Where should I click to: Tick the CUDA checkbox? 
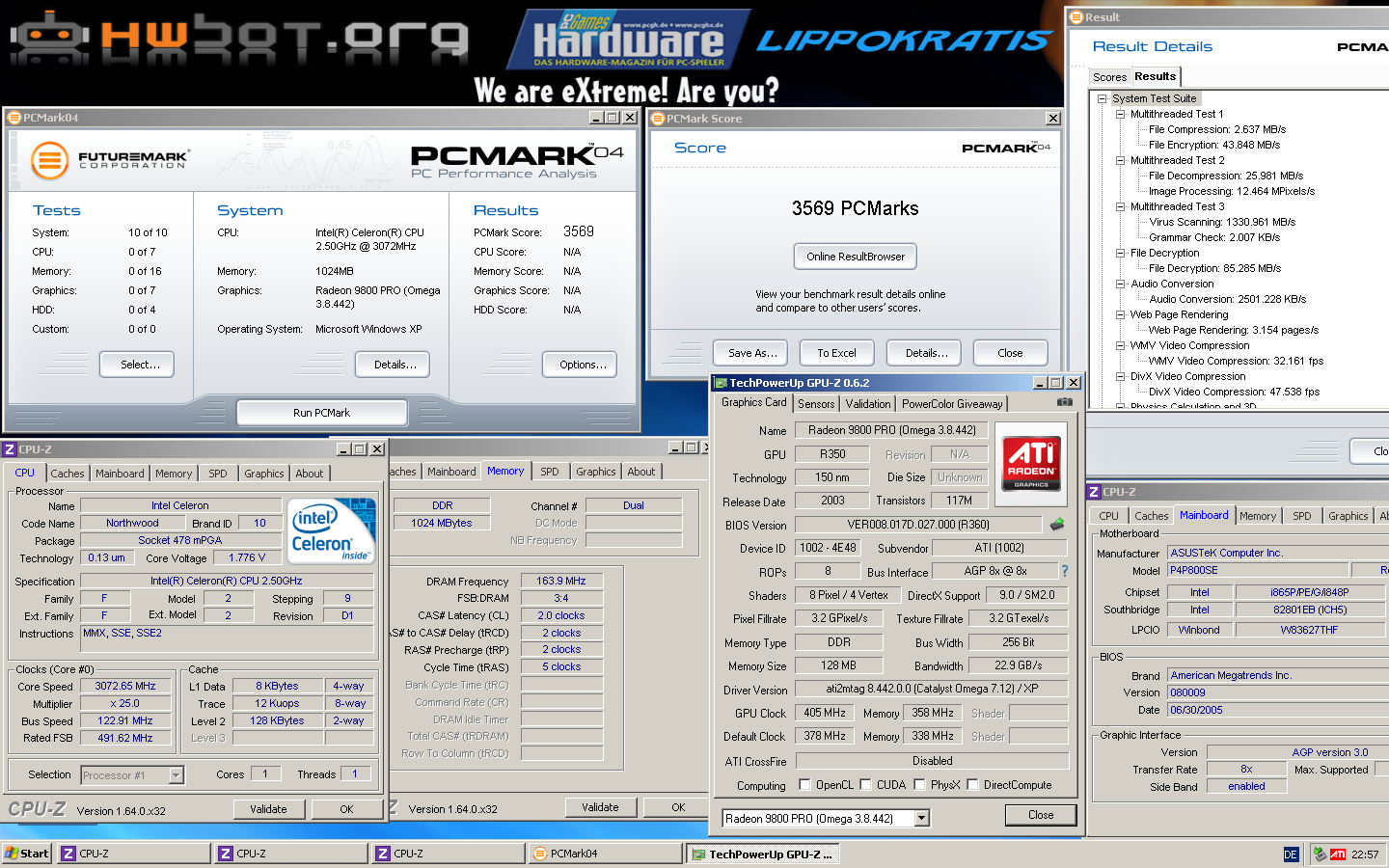tap(865, 785)
